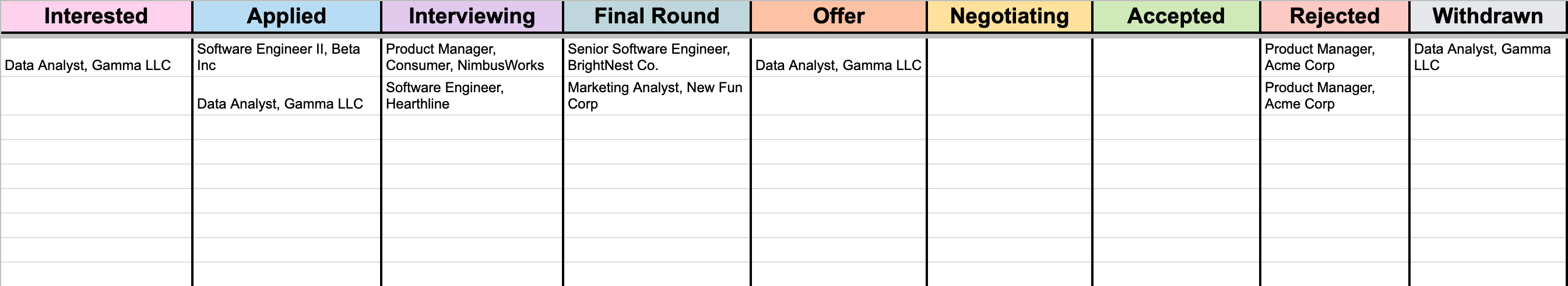The width and height of the screenshot is (1568, 286).
Task: Select the blue Applied column header
Action: click(x=286, y=16)
